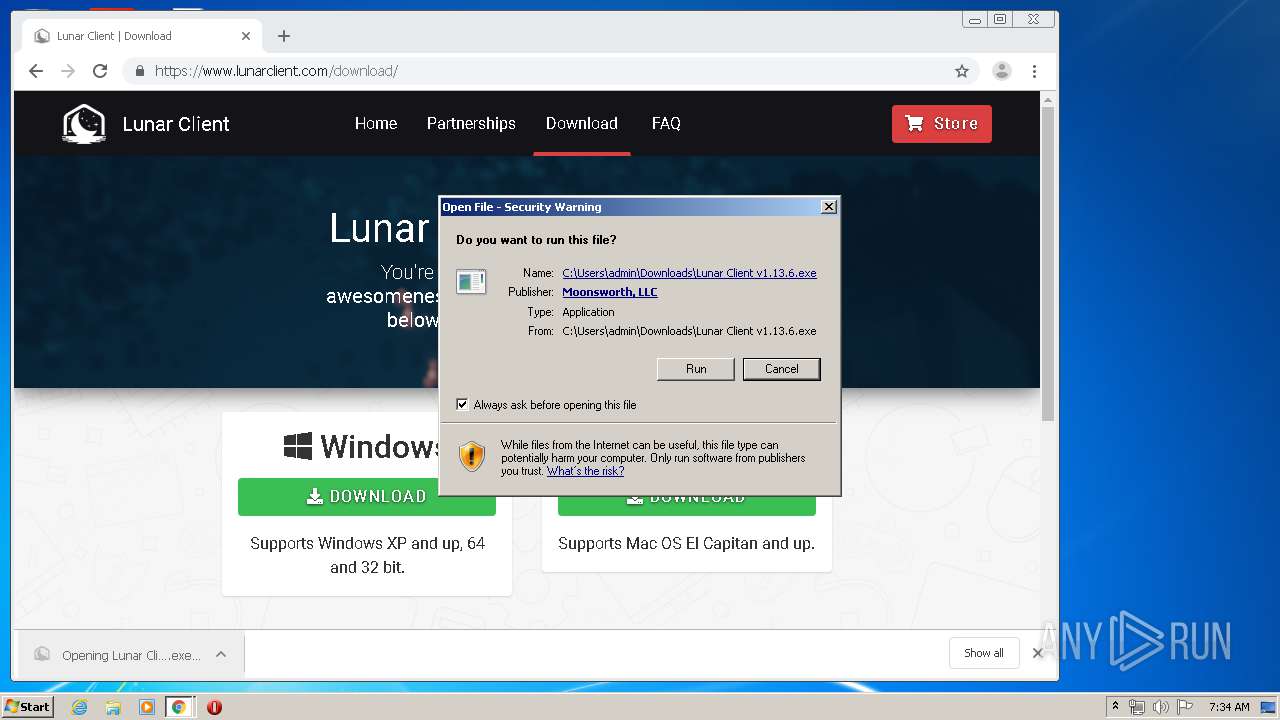Image resolution: width=1280 pixels, height=720 pixels.
Task: Open the FAQ nav item
Action: 666,123
